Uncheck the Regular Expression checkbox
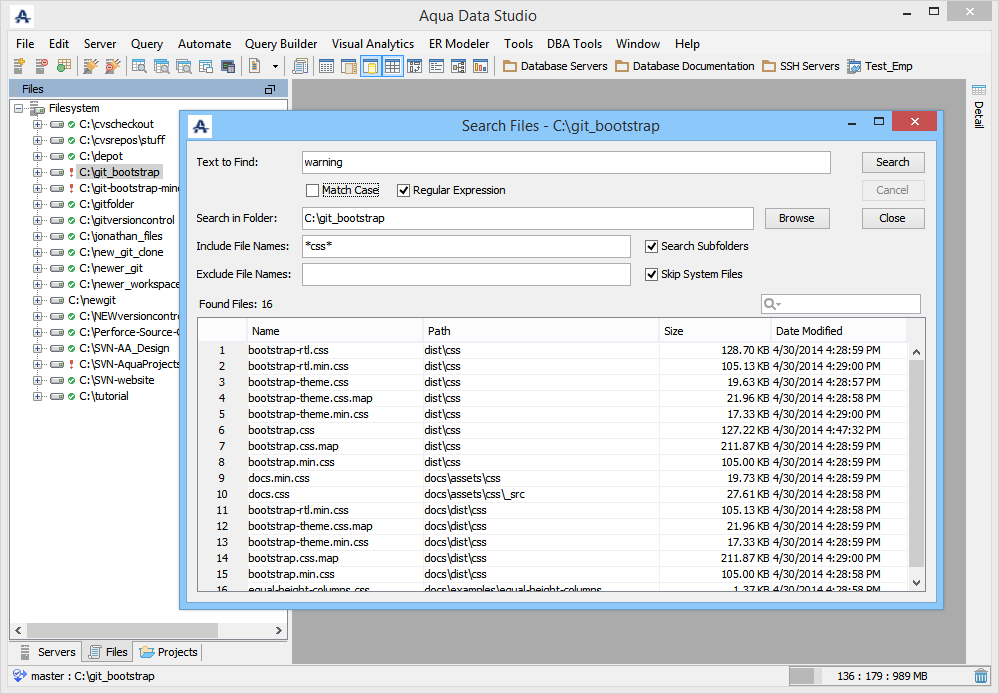The height and width of the screenshot is (694, 999). pos(404,190)
